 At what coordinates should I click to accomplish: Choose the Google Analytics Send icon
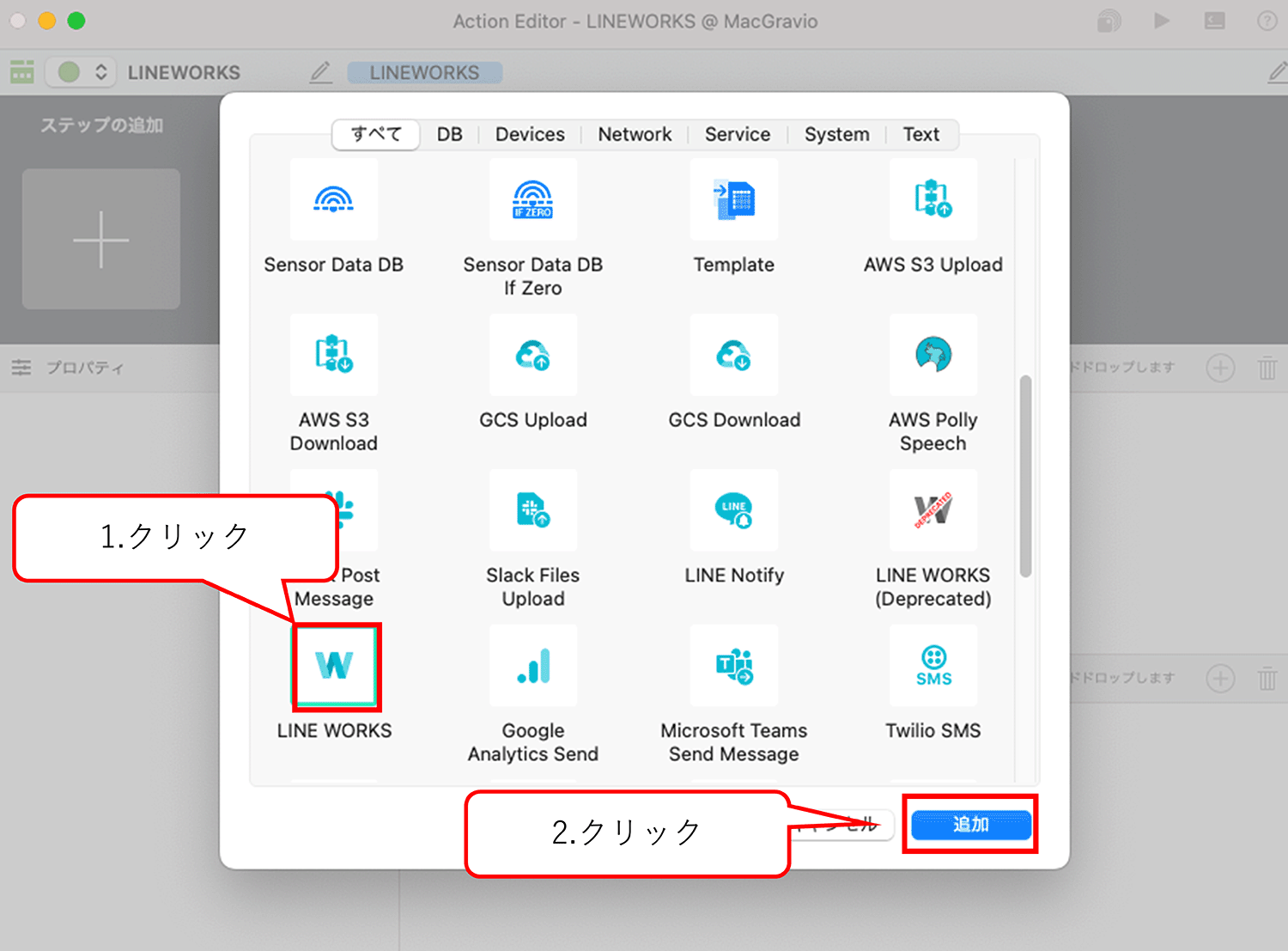pyautogui.click(x=532, y=666)
